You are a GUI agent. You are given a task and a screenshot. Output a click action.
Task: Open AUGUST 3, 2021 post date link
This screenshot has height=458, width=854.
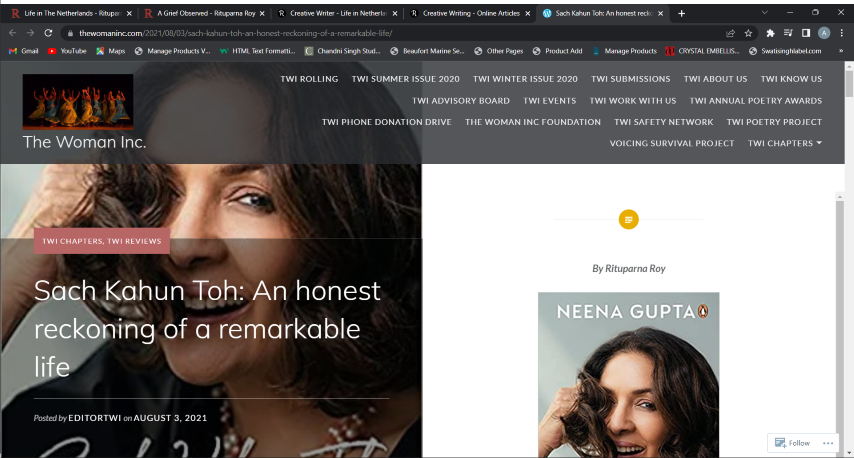pyautogui.click(x=170, y=418)
